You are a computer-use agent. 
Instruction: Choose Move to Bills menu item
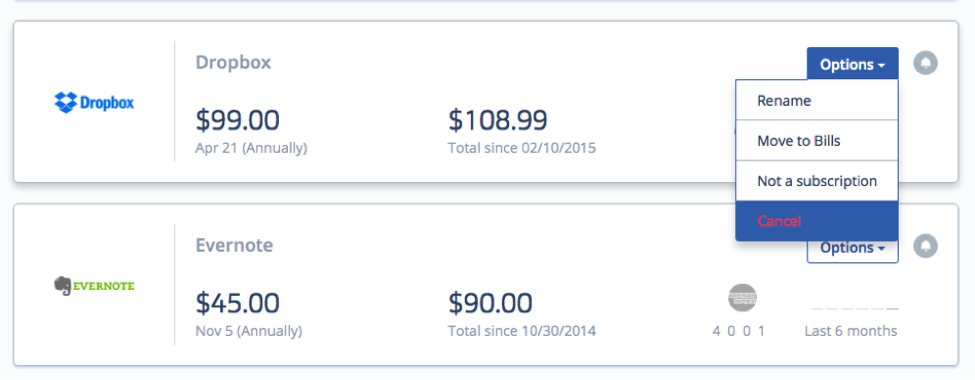point(817,141)
